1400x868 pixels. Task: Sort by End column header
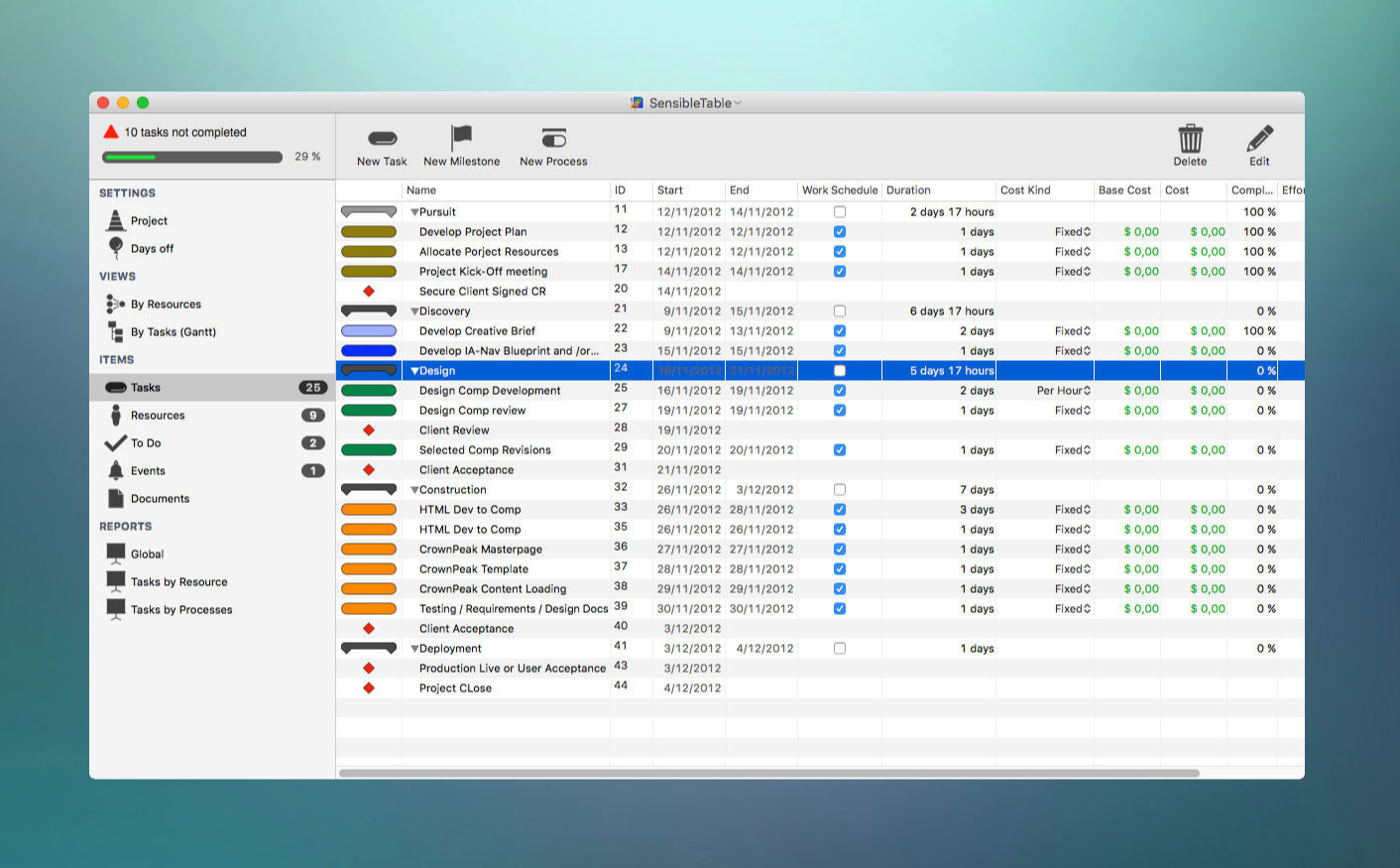click(761, 190)
